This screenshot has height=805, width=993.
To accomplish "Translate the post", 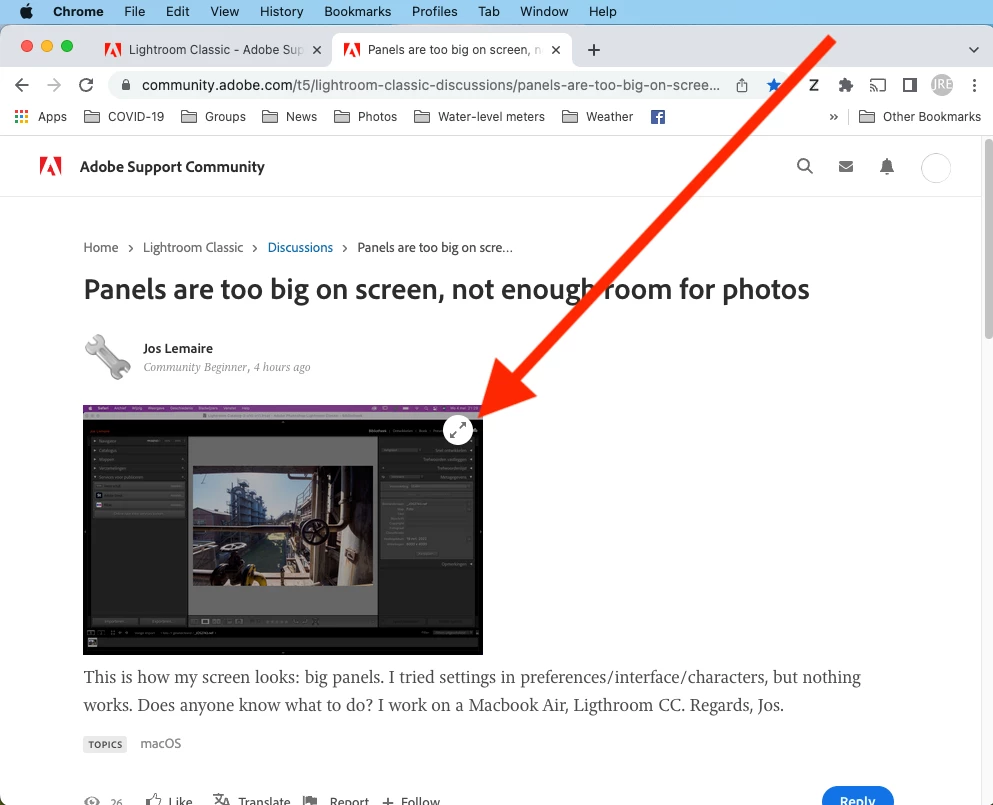I will click(x=251, y=801).
